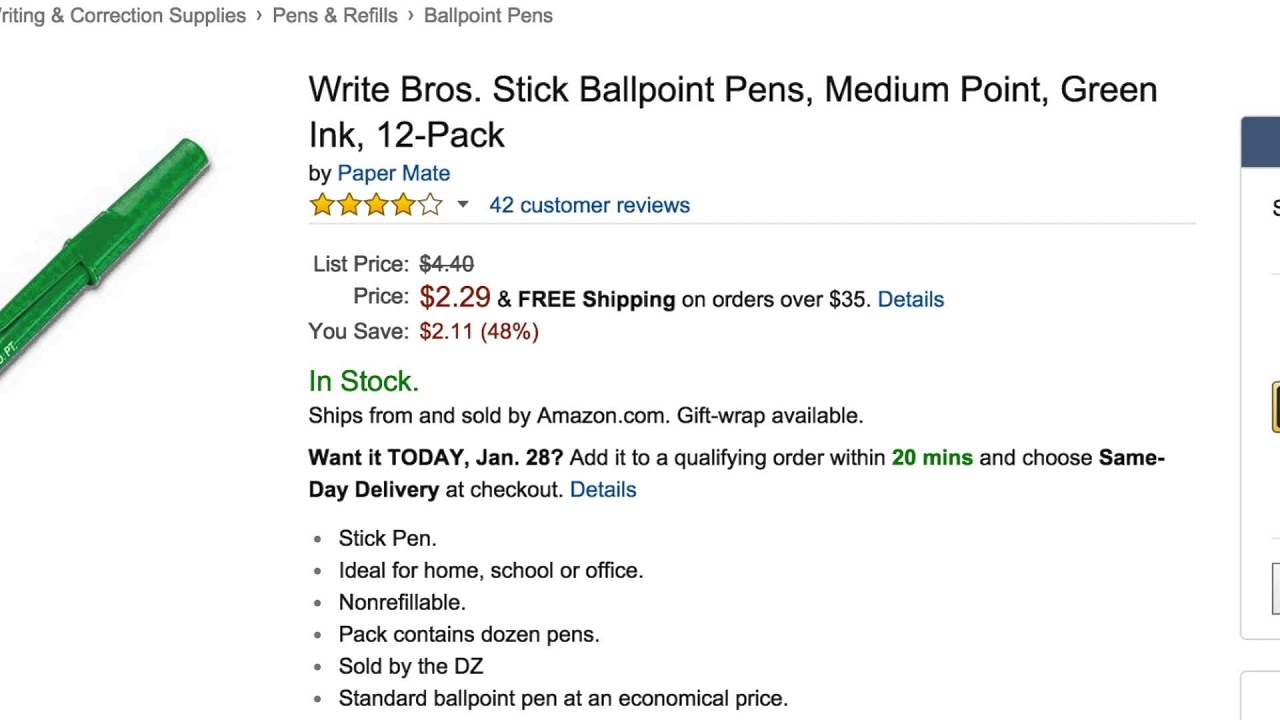This screenshot has width=1280, height=720.
Task: Click the empty fifth rating star
Action: coord(430,205)
